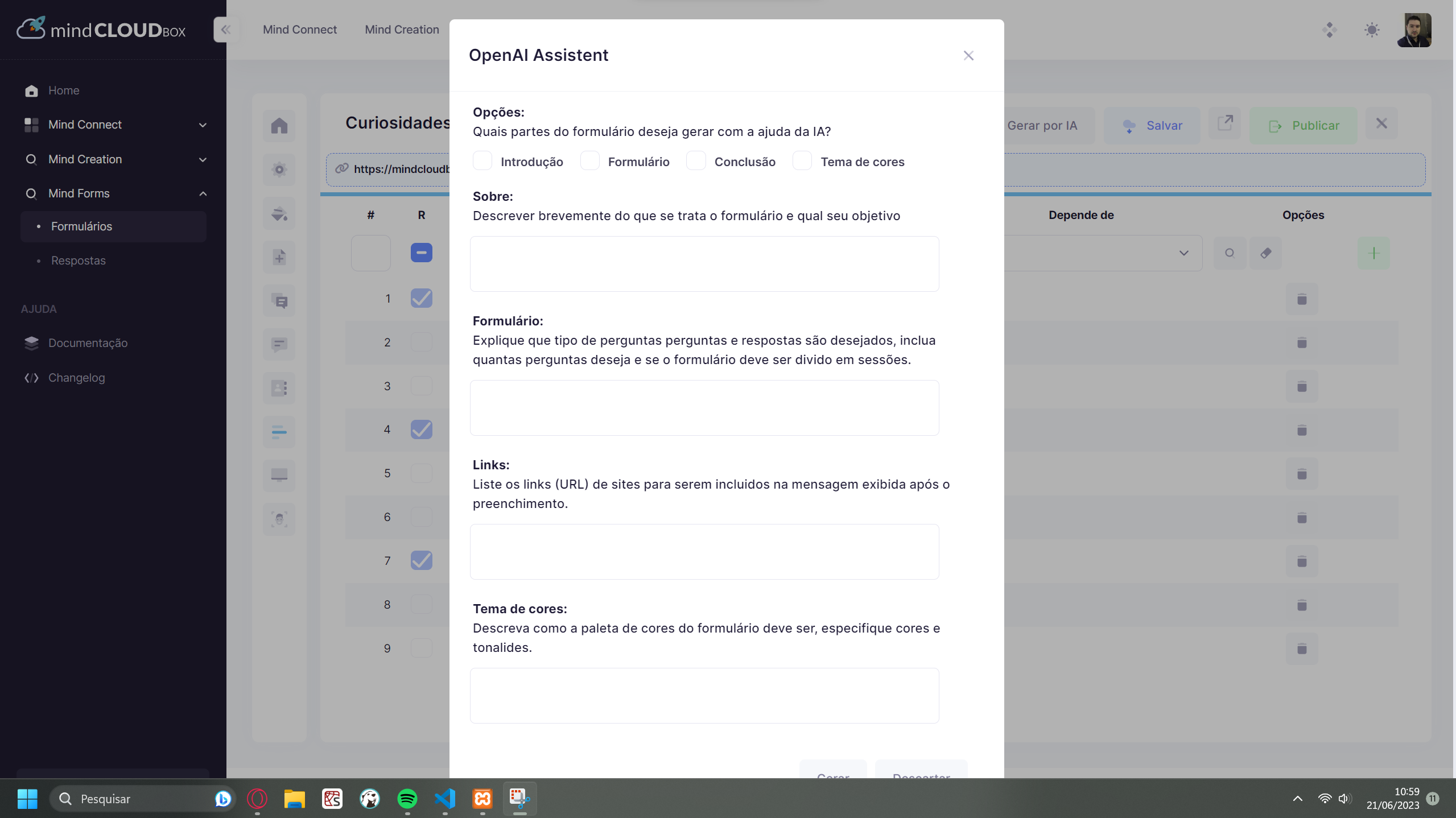This screenshot has width=1456, height=818.
Task: Click the eraser icon in the options row
Action: pos(1265,253)
